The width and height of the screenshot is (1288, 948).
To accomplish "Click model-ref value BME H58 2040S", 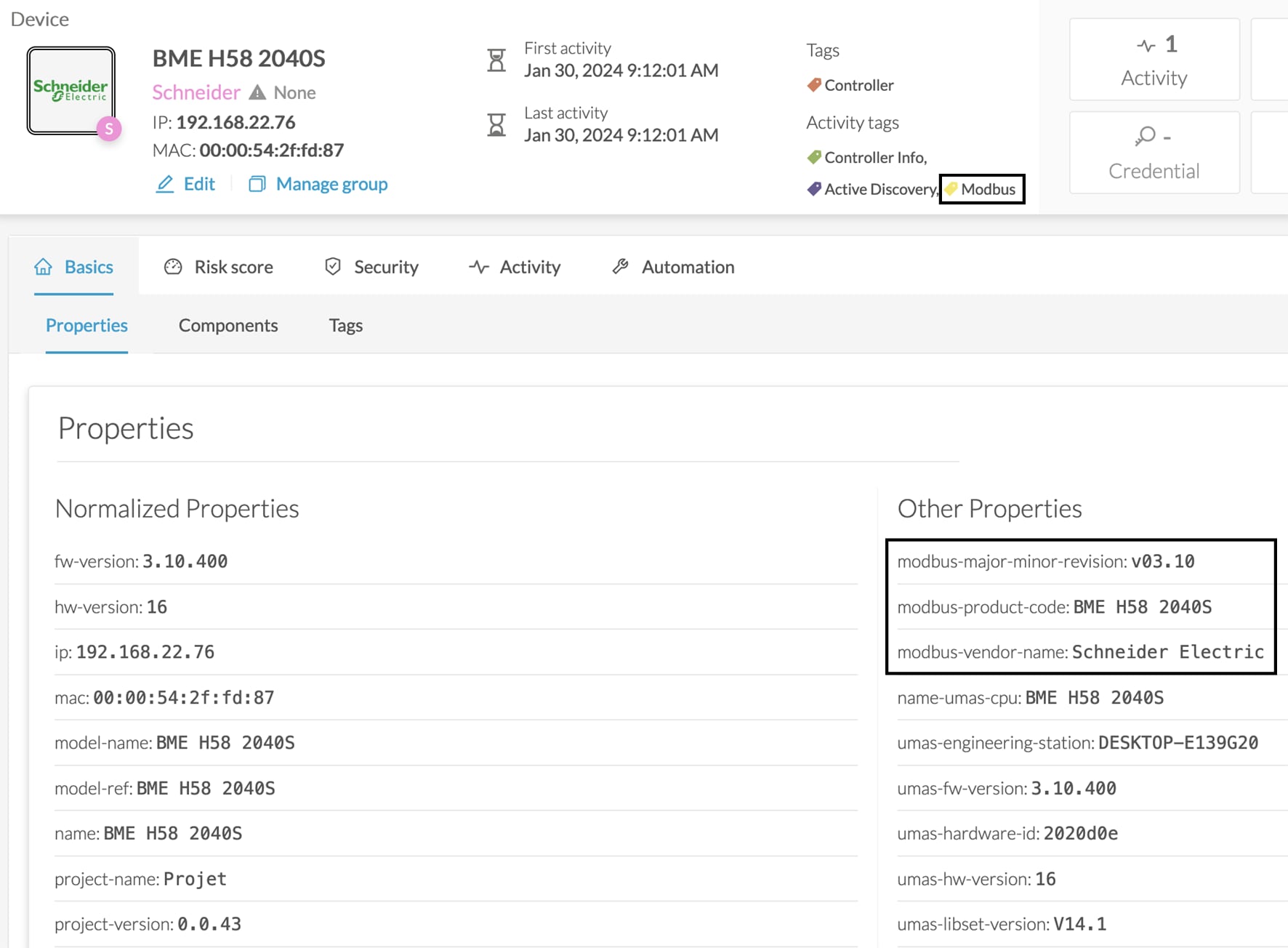I will 206,789.
